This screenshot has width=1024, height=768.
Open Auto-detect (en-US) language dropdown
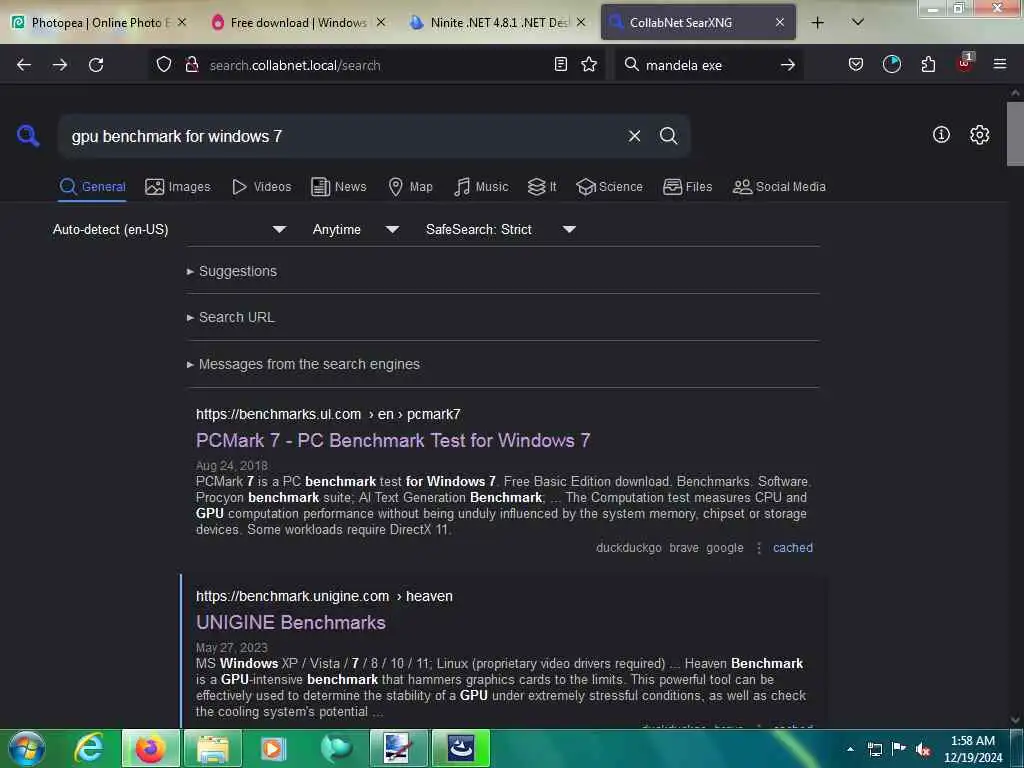pos(169,229)
